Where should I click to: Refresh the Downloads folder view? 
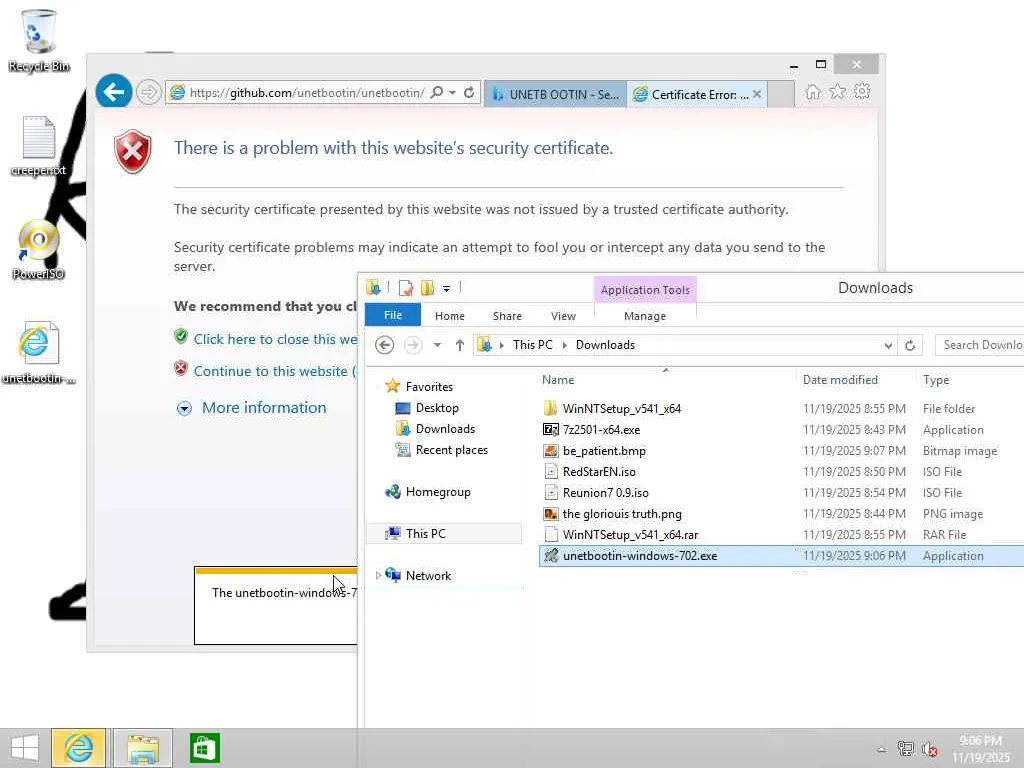[x=910, y=345]
